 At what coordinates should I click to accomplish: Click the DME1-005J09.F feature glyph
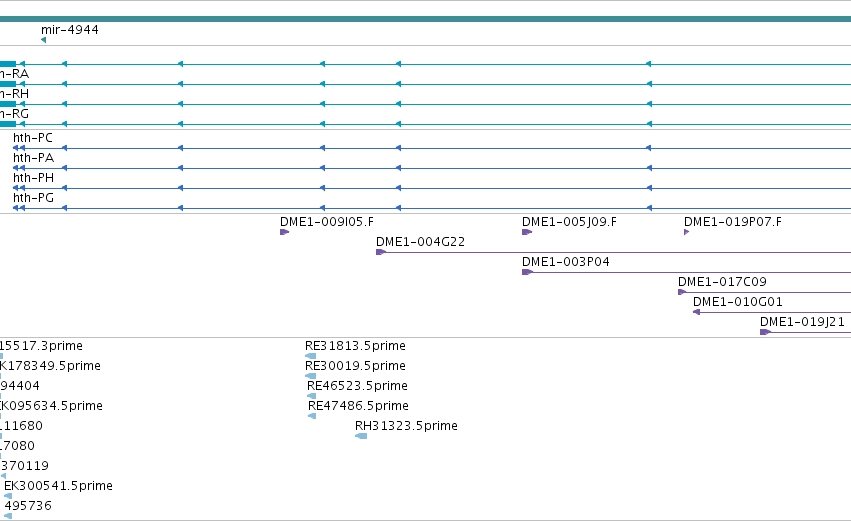click(x=526, y=232)
